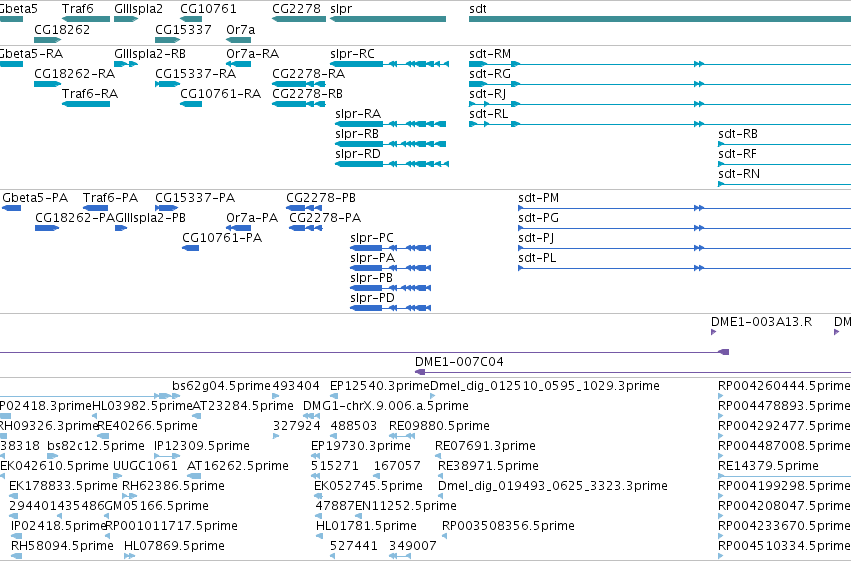Screen dimensions: 851x561
Task: Select the Traf6-PA protein feature
Action: (x=96, y=208)
